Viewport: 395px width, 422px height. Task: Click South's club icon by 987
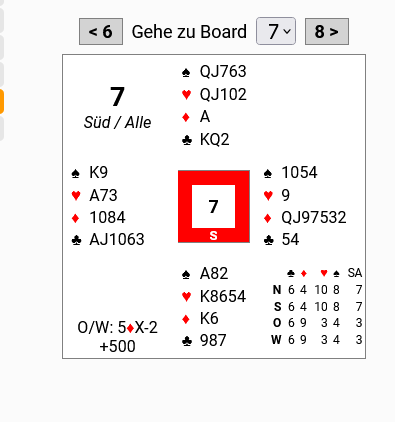pos(187,341)
